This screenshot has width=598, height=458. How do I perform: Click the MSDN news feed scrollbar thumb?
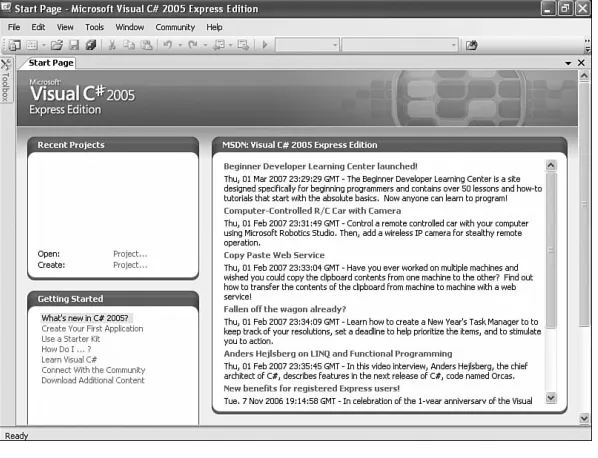(551, 250)
